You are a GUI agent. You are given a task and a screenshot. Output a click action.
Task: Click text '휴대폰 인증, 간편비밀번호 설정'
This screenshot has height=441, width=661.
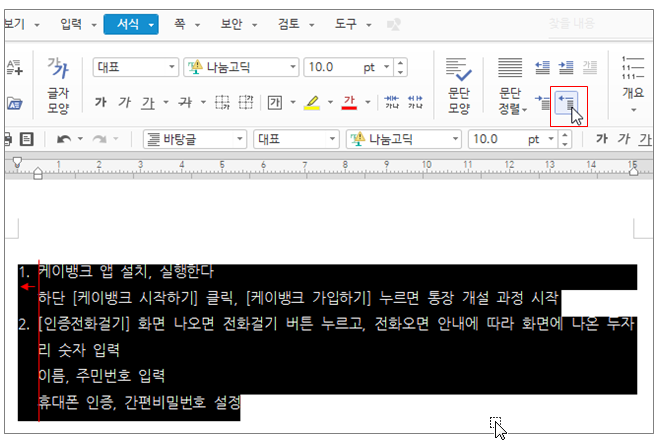tap(139, 402)
